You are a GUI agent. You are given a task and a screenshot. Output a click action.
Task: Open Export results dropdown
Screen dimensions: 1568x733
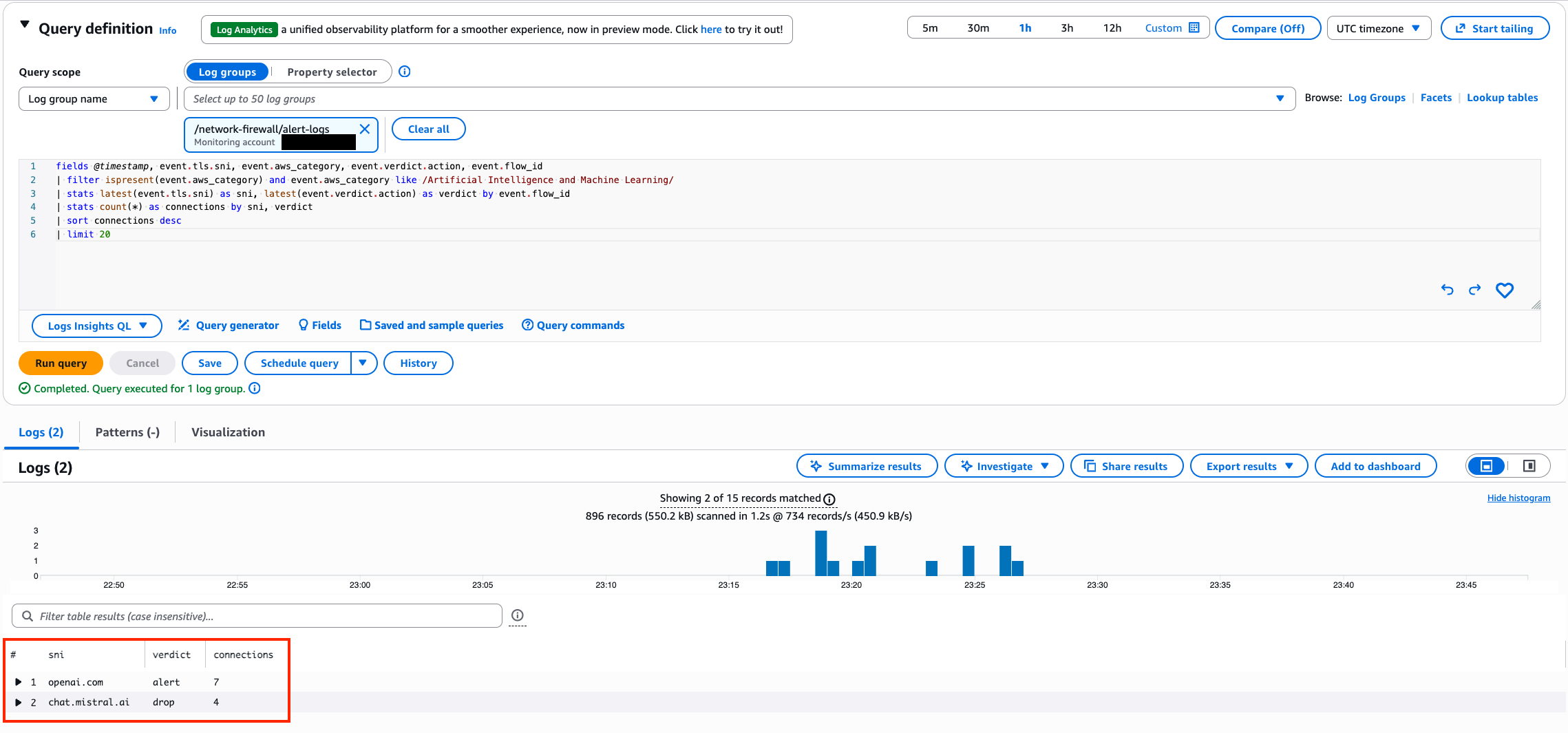click(x=1249, y=466)
